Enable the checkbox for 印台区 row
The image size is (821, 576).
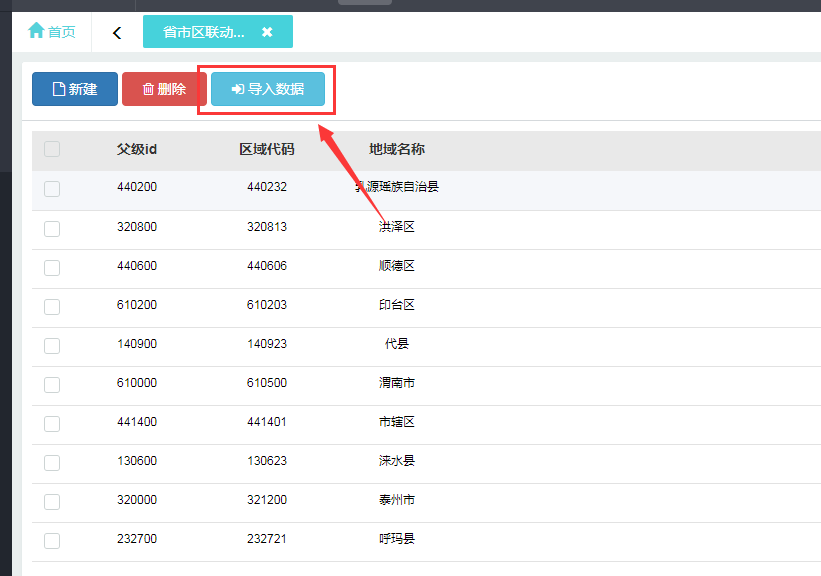pyautogui.click(x=52, y=307)
